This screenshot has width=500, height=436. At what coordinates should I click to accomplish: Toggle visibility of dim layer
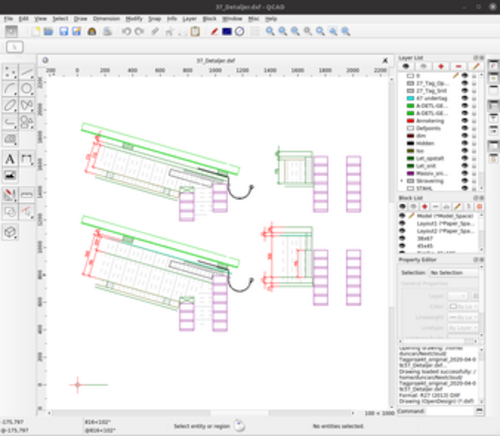(x=465, y=136)
